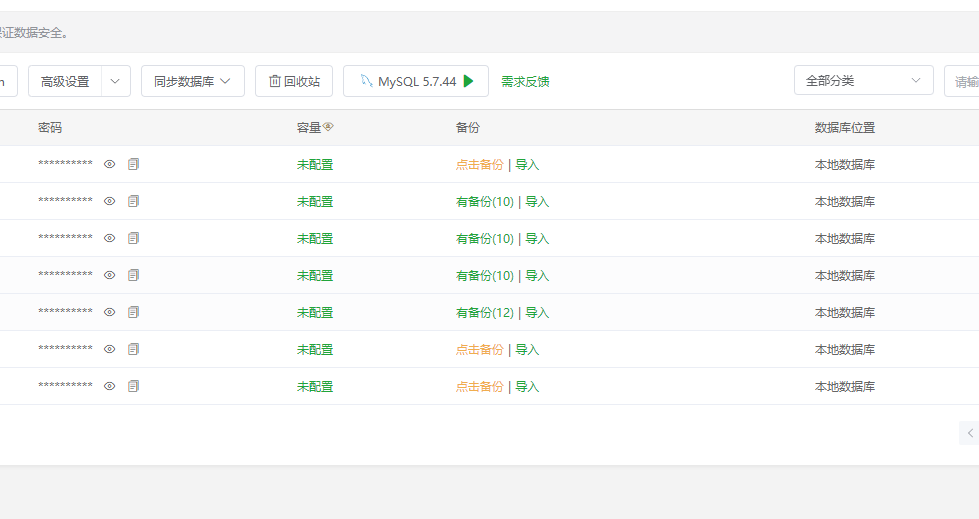The image size is (979, 519).
Task: Click the MySQL dolphin logo icon
Action: [x=367, y=81]
